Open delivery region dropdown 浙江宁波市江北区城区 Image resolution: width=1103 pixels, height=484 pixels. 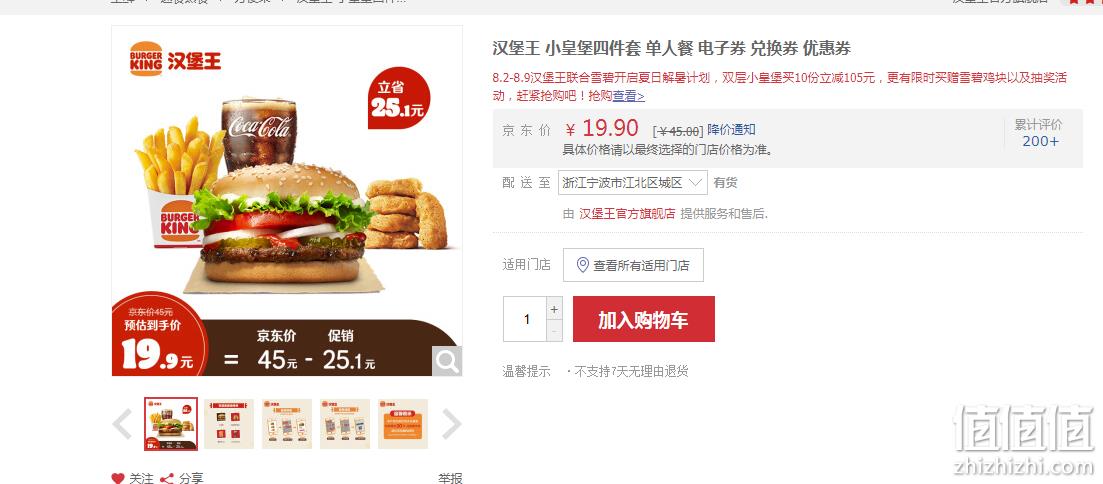[632, 183]
